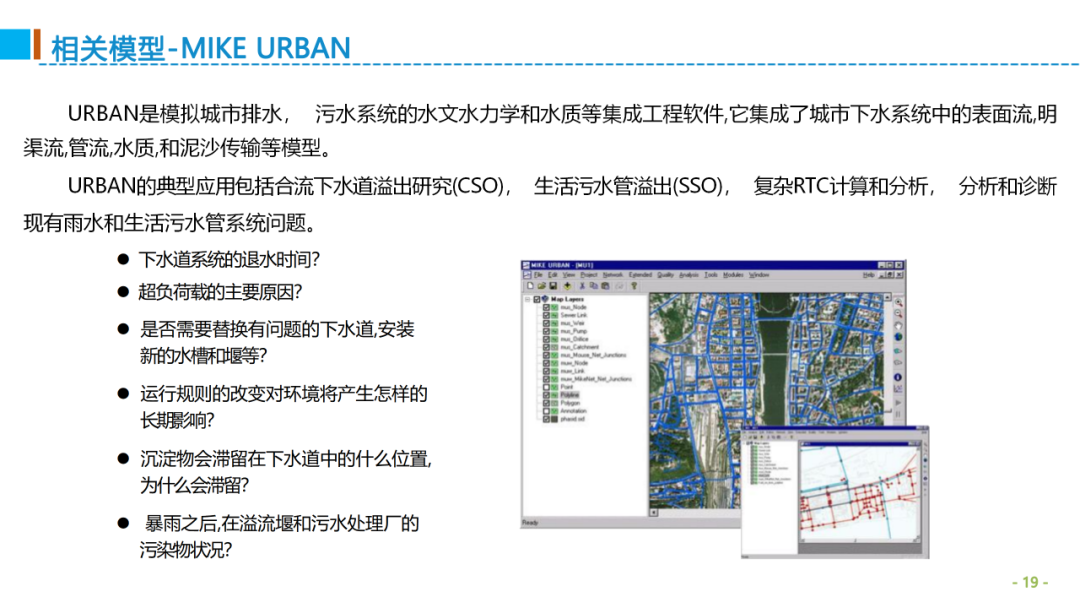Image resolution: width=1080 pixels, height=608 pixels.
Task: Open the View menu
Action: [569, 275]
